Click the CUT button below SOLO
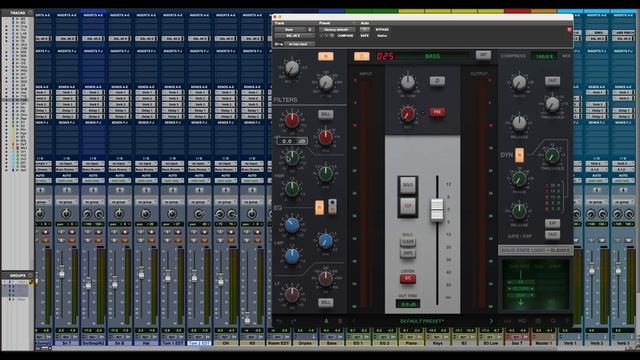Image resolution: width=640 pixels, height=360 pixels. (407, 206)
